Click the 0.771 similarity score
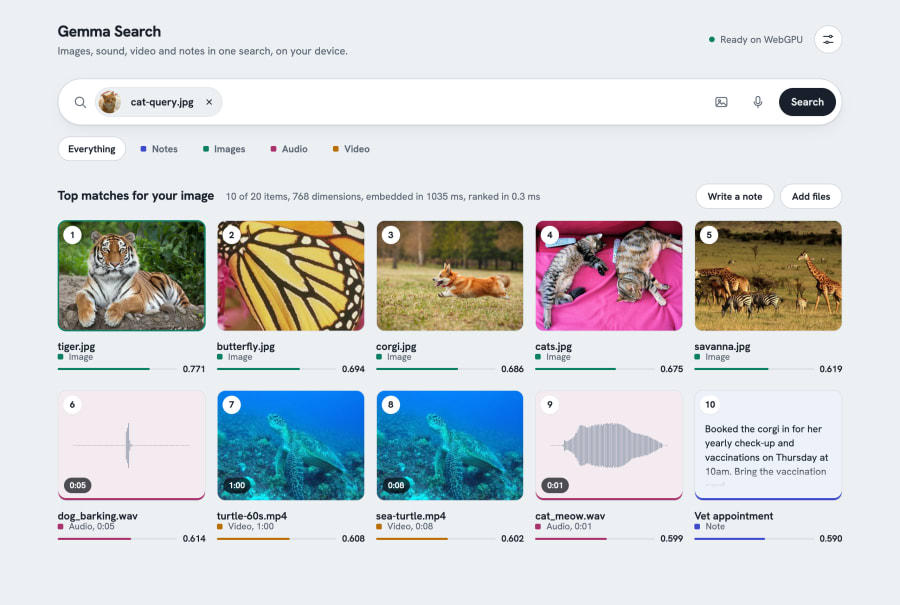The height and width of the screenshot is (605, 900). pos(193,369)
